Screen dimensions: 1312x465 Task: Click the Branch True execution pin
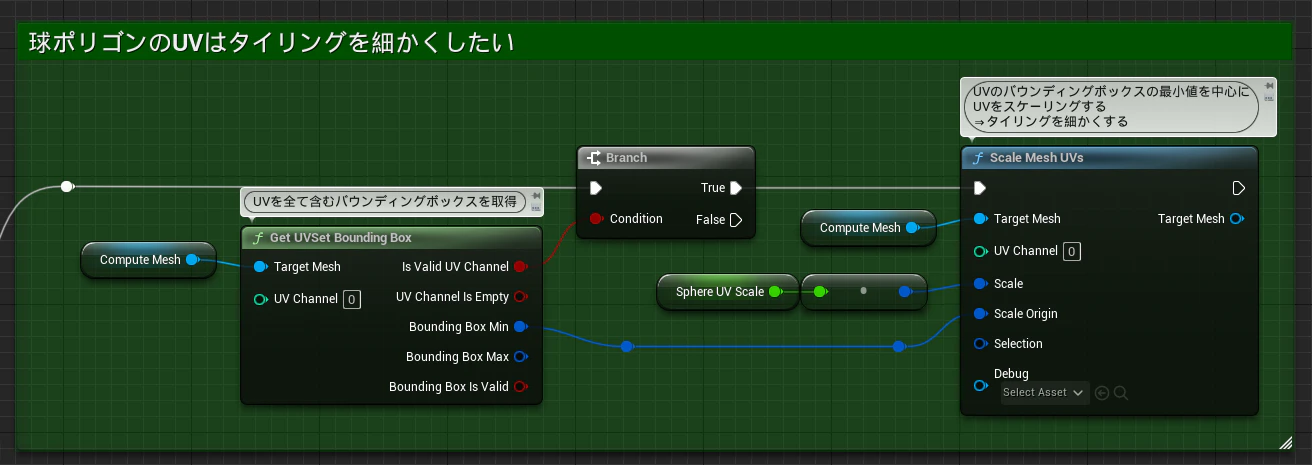(x=736, y=188)
